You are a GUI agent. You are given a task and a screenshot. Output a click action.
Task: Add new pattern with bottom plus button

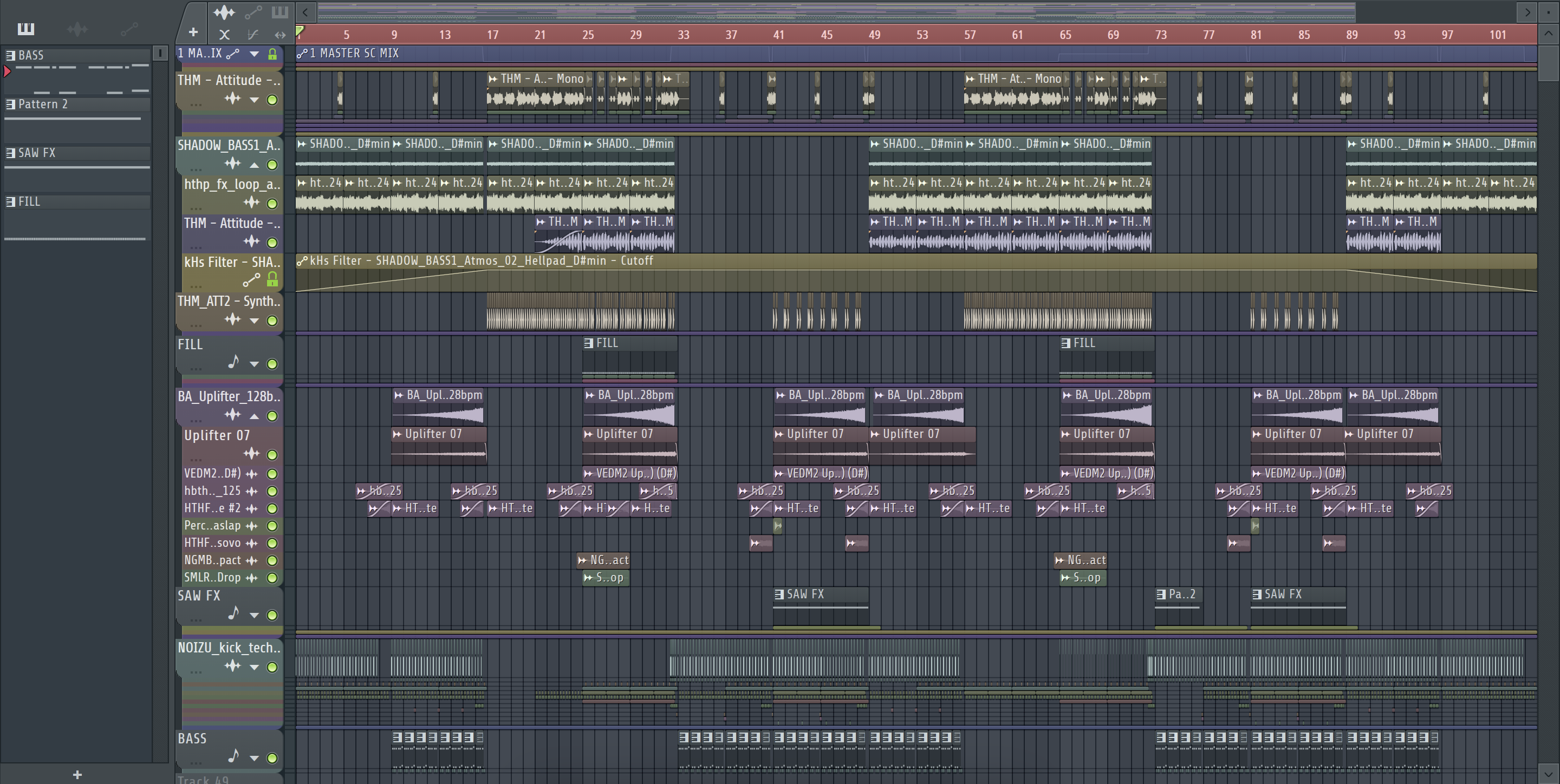(x=77, y=774)
